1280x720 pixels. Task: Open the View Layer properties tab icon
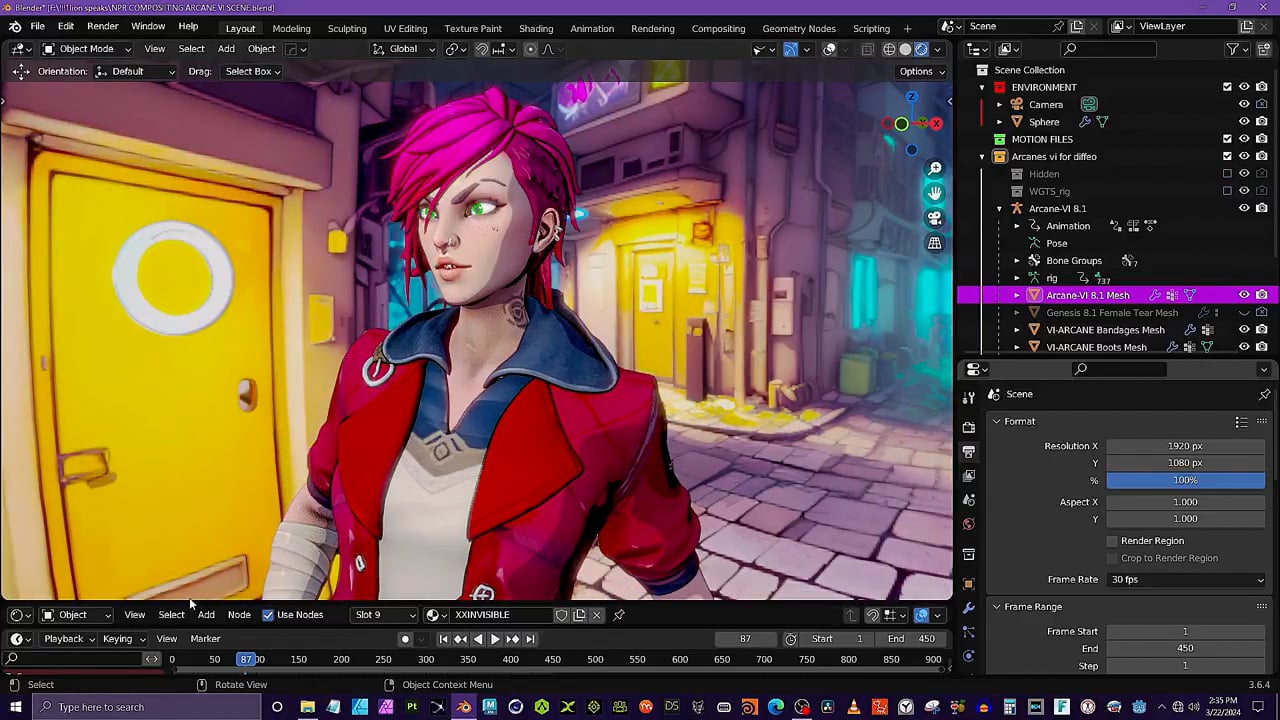(x=968, y=475)
